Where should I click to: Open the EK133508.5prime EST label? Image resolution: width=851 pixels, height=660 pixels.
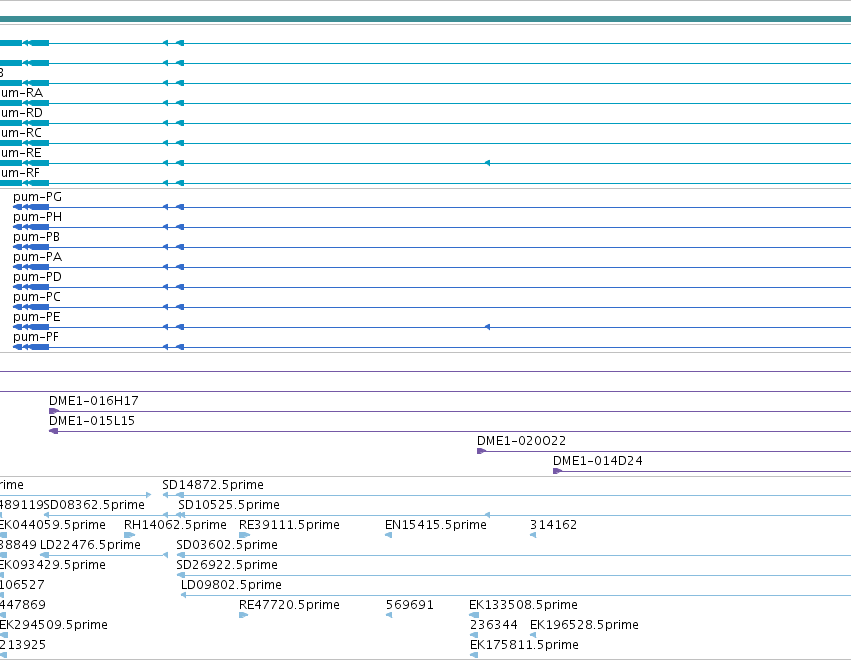(523, 606)
